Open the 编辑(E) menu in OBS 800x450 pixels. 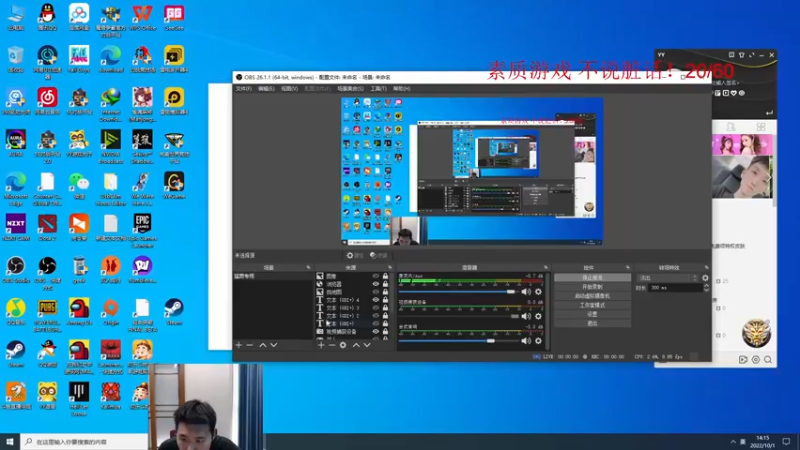(x=266, y=89)
